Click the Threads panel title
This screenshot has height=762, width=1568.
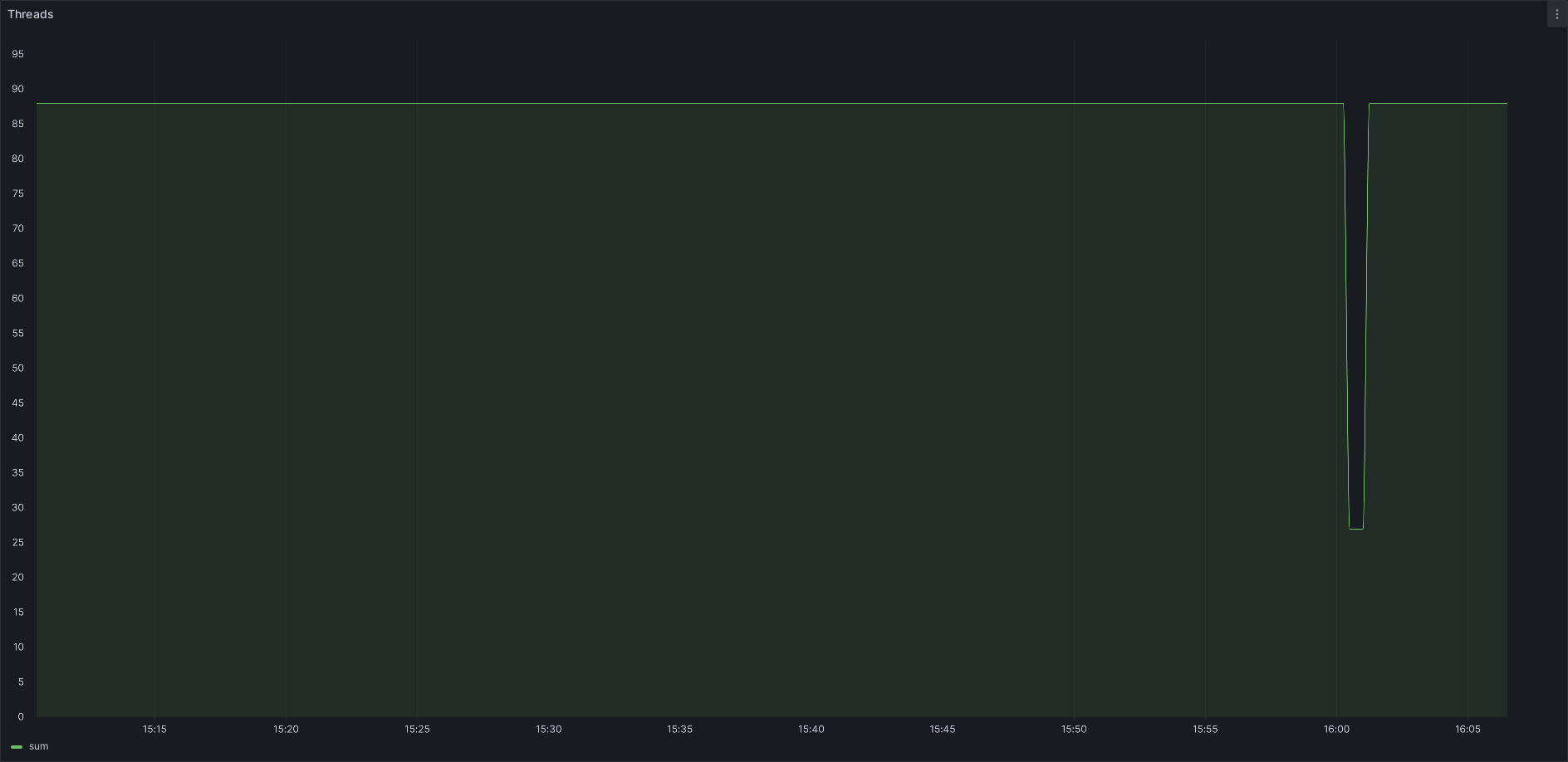[31, 14]
